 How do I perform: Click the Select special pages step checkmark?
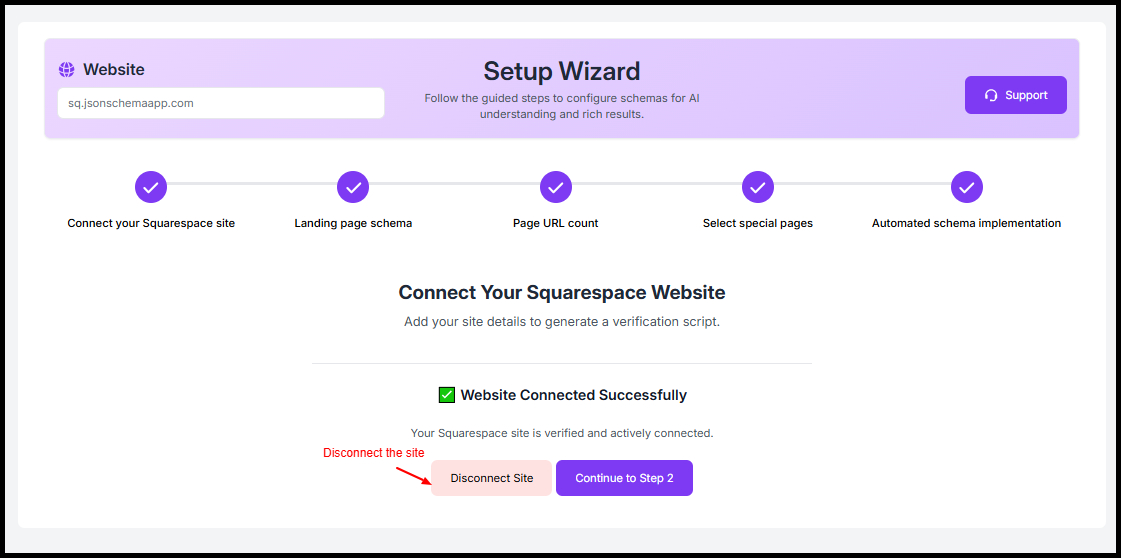758,187
